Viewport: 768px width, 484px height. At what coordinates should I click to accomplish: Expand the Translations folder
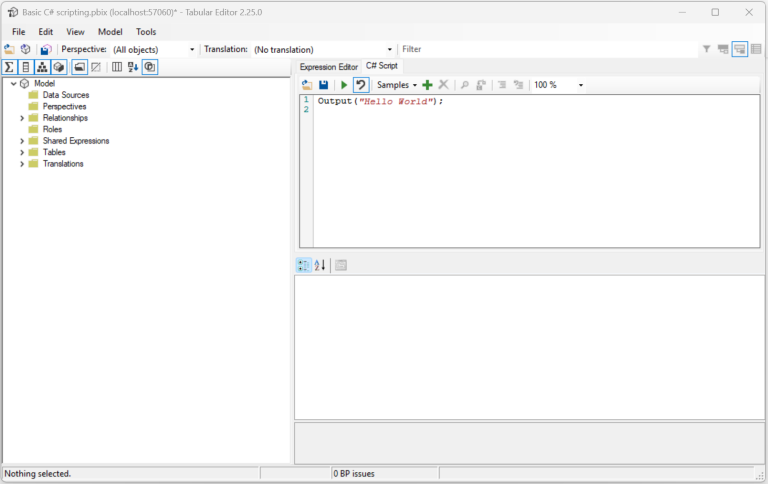[x=22, y=164]
